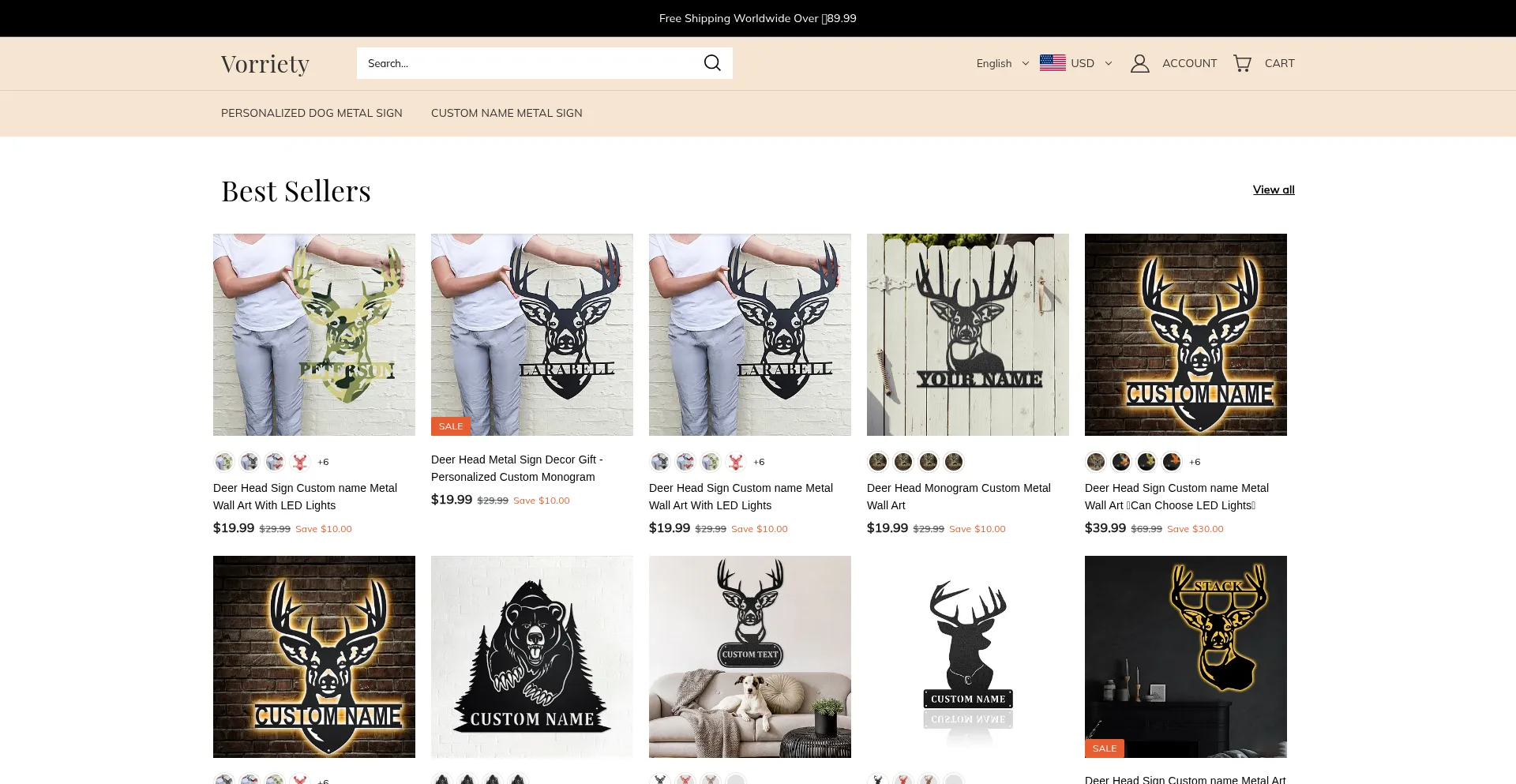
Task: Click the View all link
Action: coord(1273,189)
